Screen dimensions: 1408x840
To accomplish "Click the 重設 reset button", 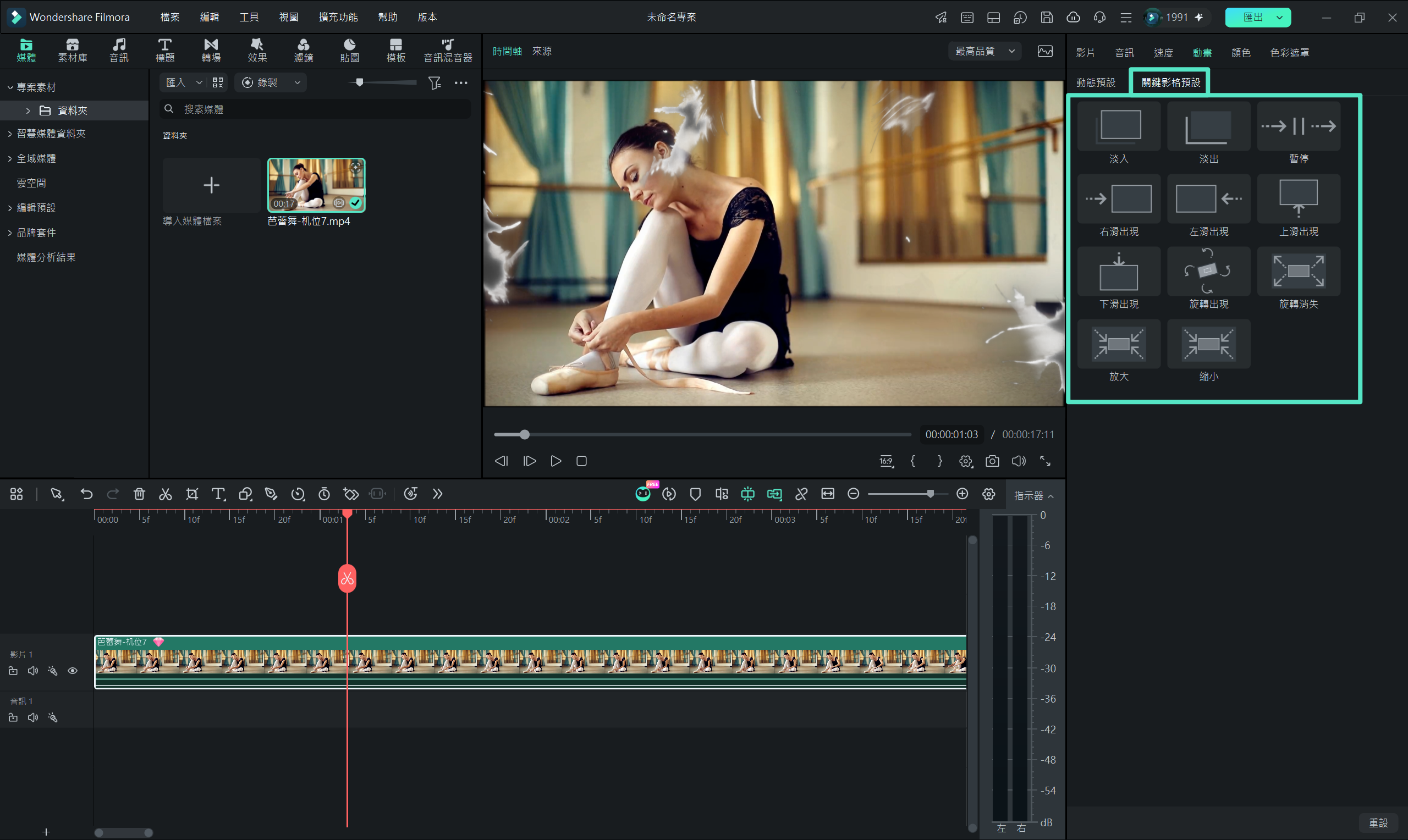I will pos(1378,822).
